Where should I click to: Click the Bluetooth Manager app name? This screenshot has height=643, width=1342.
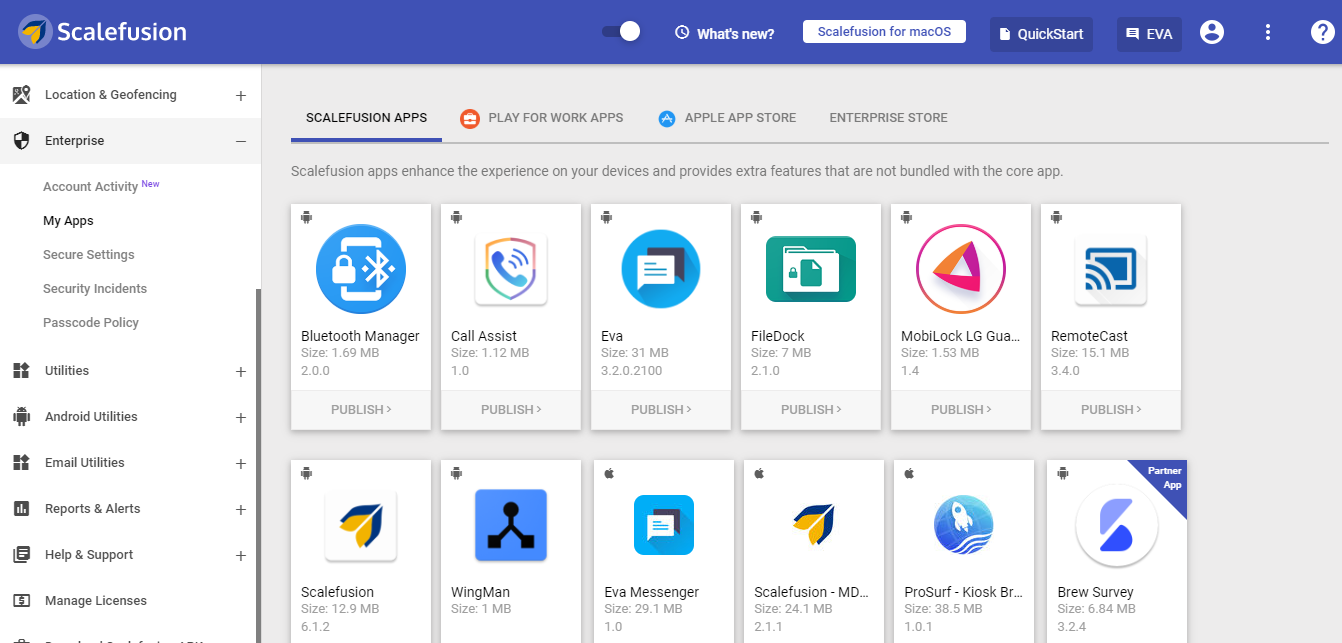pyautogui.click(x=360, y=336)
